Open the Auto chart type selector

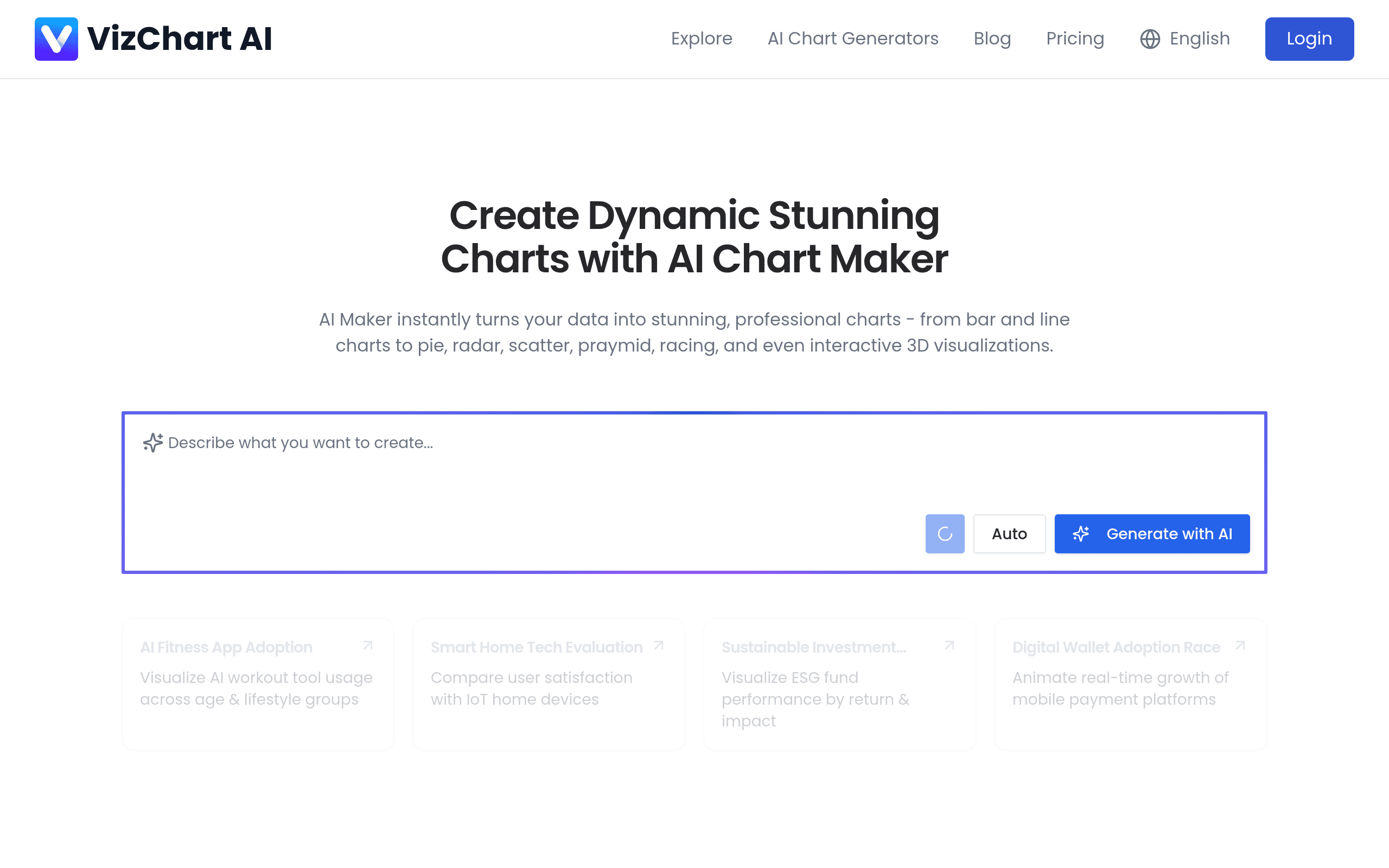[1009, 534]
